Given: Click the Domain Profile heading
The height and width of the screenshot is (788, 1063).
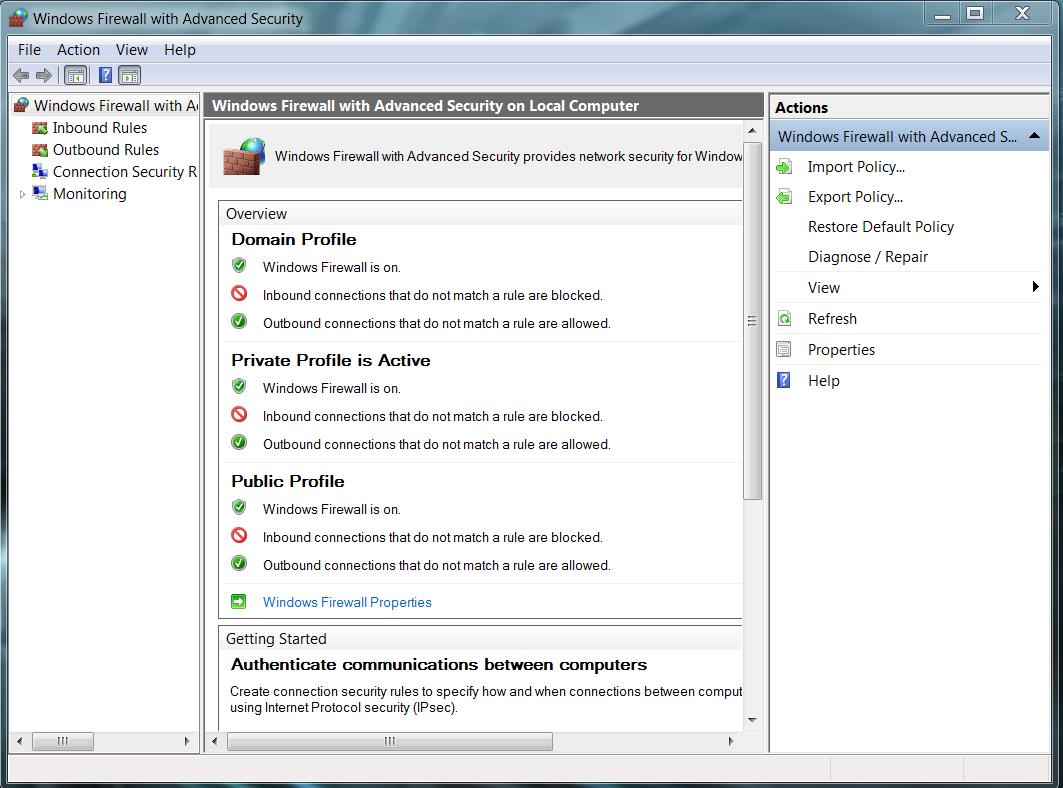Looking at the screenshot, I should [x=294, y=239].
